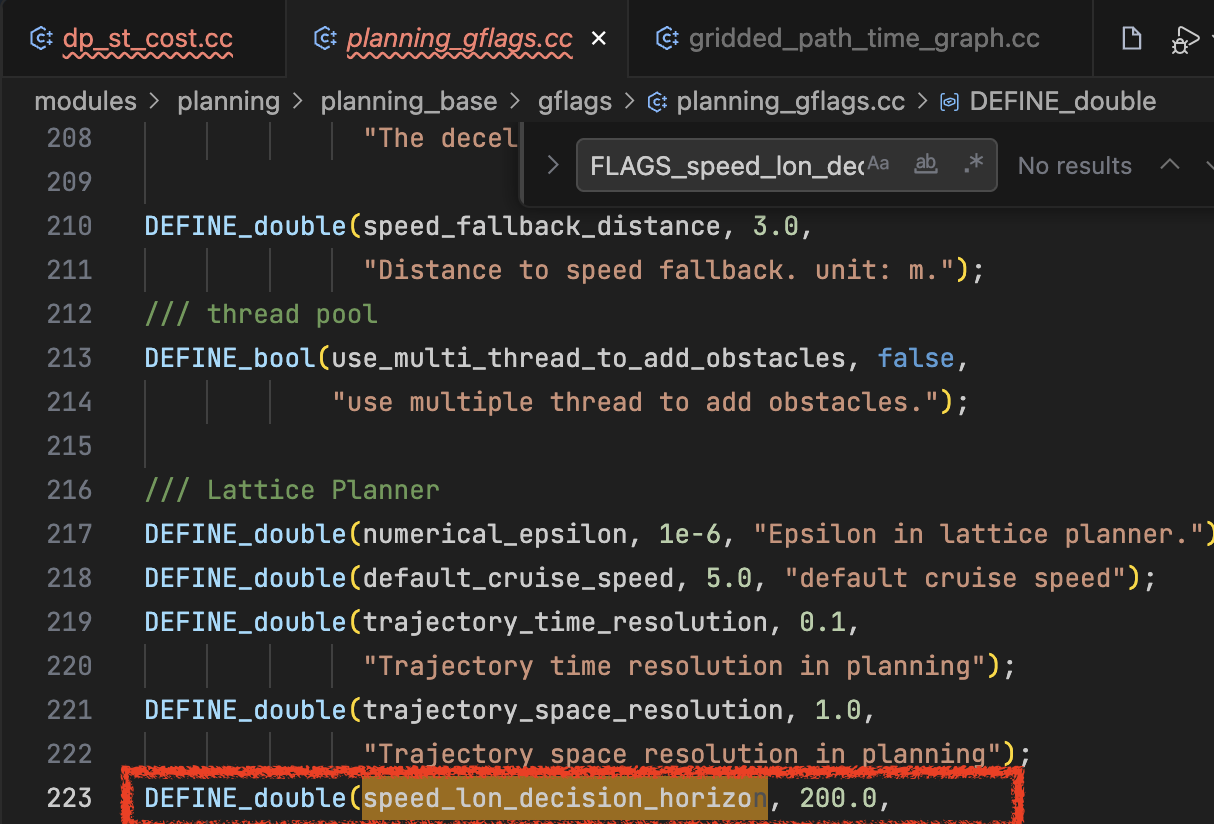The width and height of the screenshot is (1214, 824).
Task: Click the symbol icon before DEFINE_double breadcrumb
Action: 951,102
